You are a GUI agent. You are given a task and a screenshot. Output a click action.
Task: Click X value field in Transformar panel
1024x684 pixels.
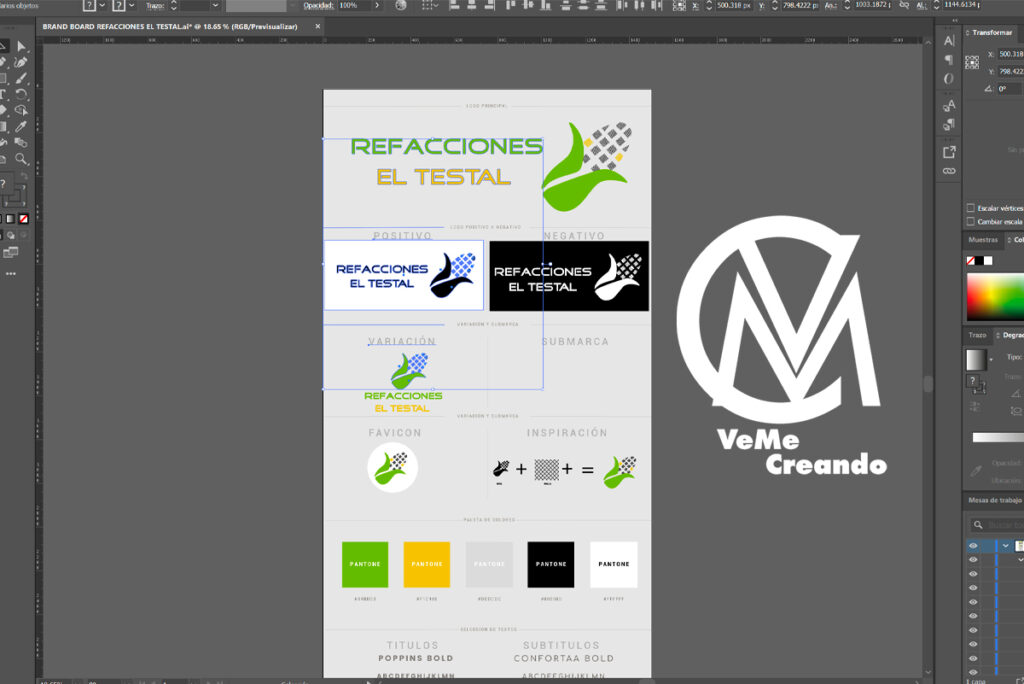pos(1011,54)
